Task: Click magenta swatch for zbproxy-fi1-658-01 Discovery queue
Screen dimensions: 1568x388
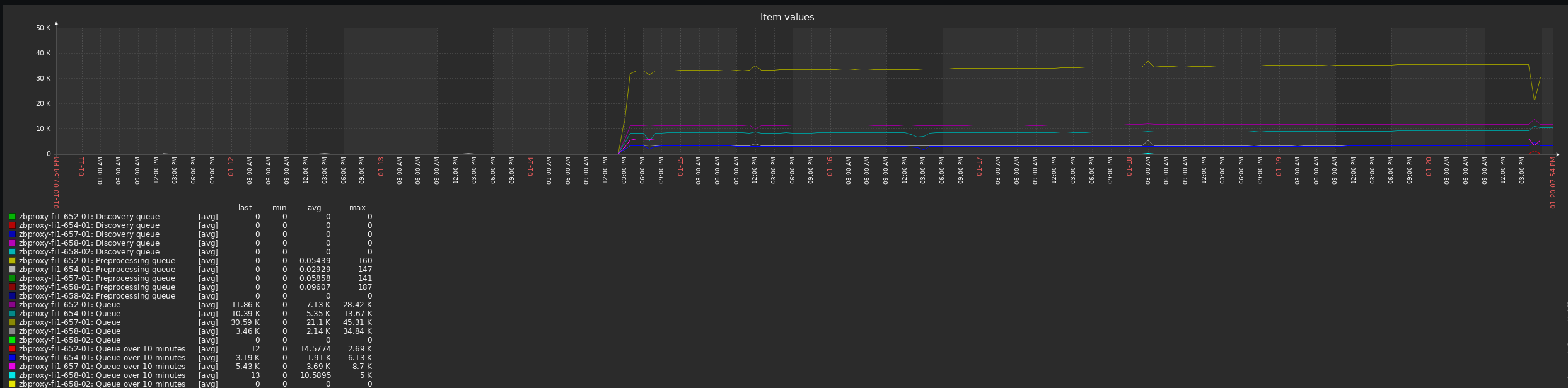Action: click(x=12, y=243)
